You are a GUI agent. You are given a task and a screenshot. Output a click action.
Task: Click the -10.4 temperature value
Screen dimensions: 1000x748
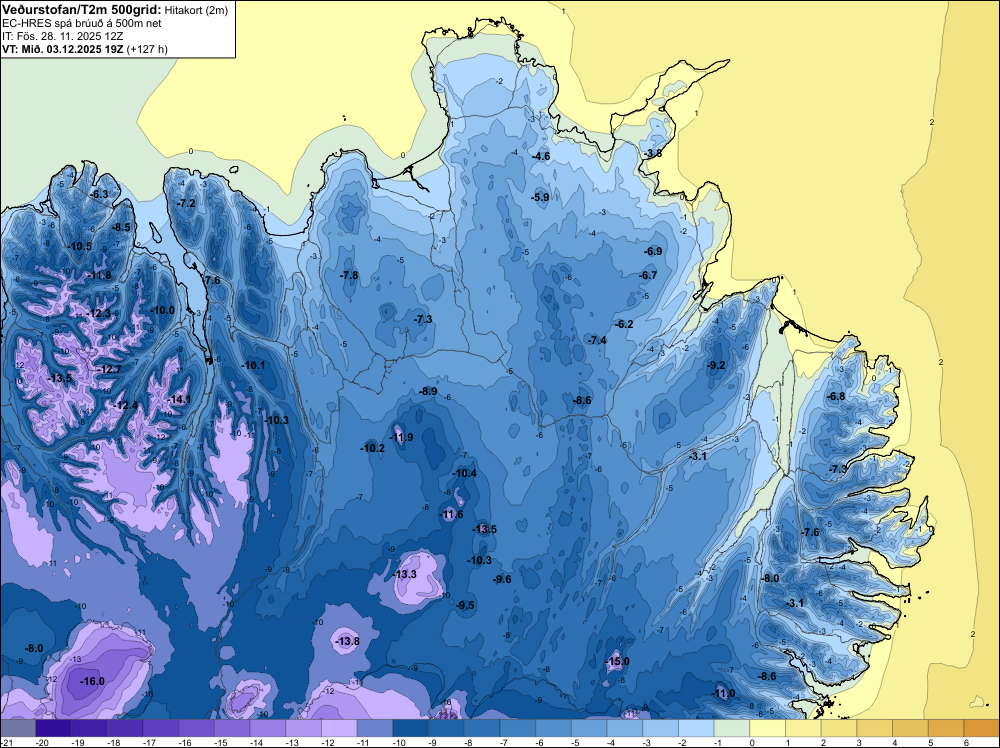pyautogui.click(x=465, y=473)
